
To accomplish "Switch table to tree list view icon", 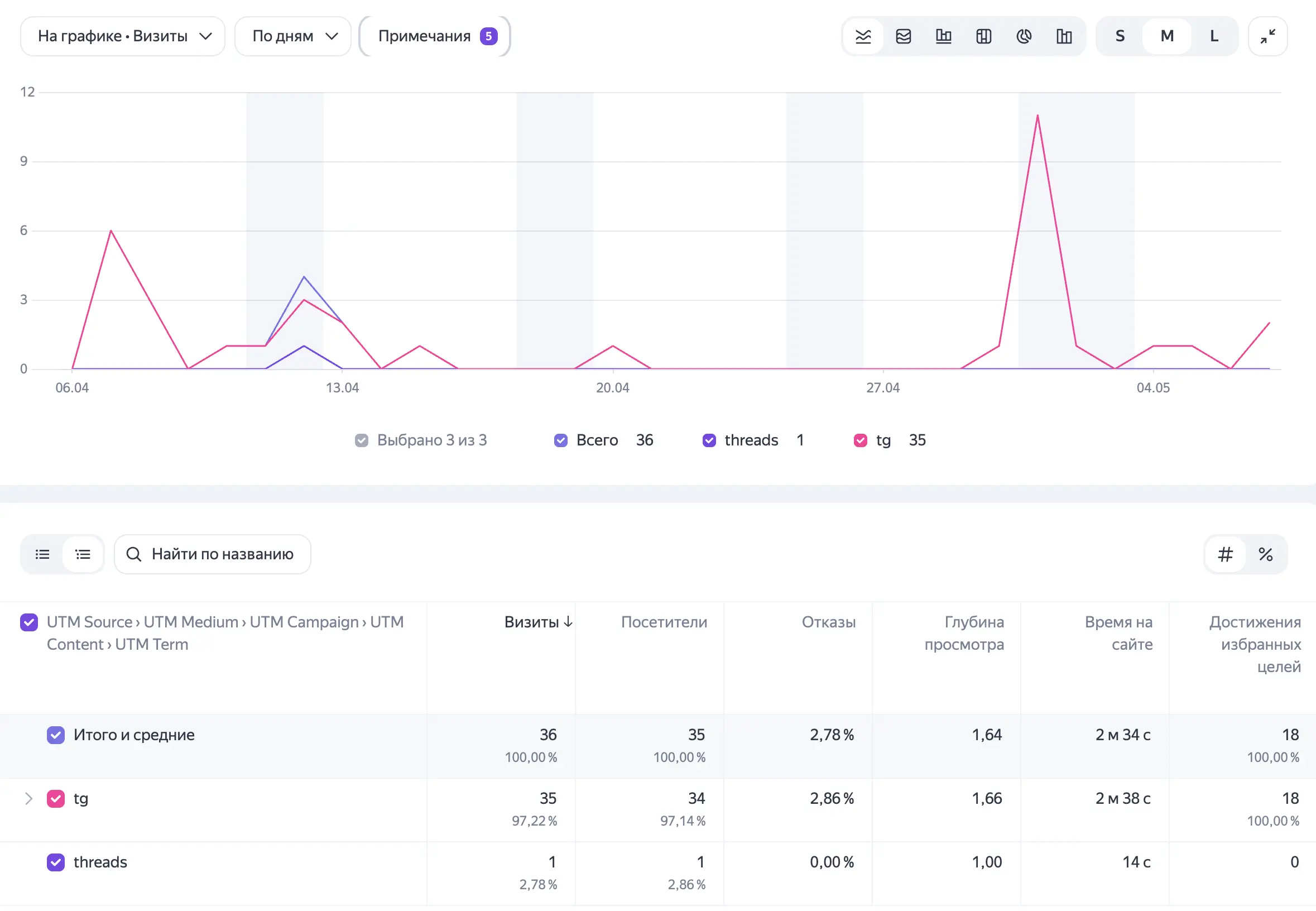I will click(x=83, y=554).
